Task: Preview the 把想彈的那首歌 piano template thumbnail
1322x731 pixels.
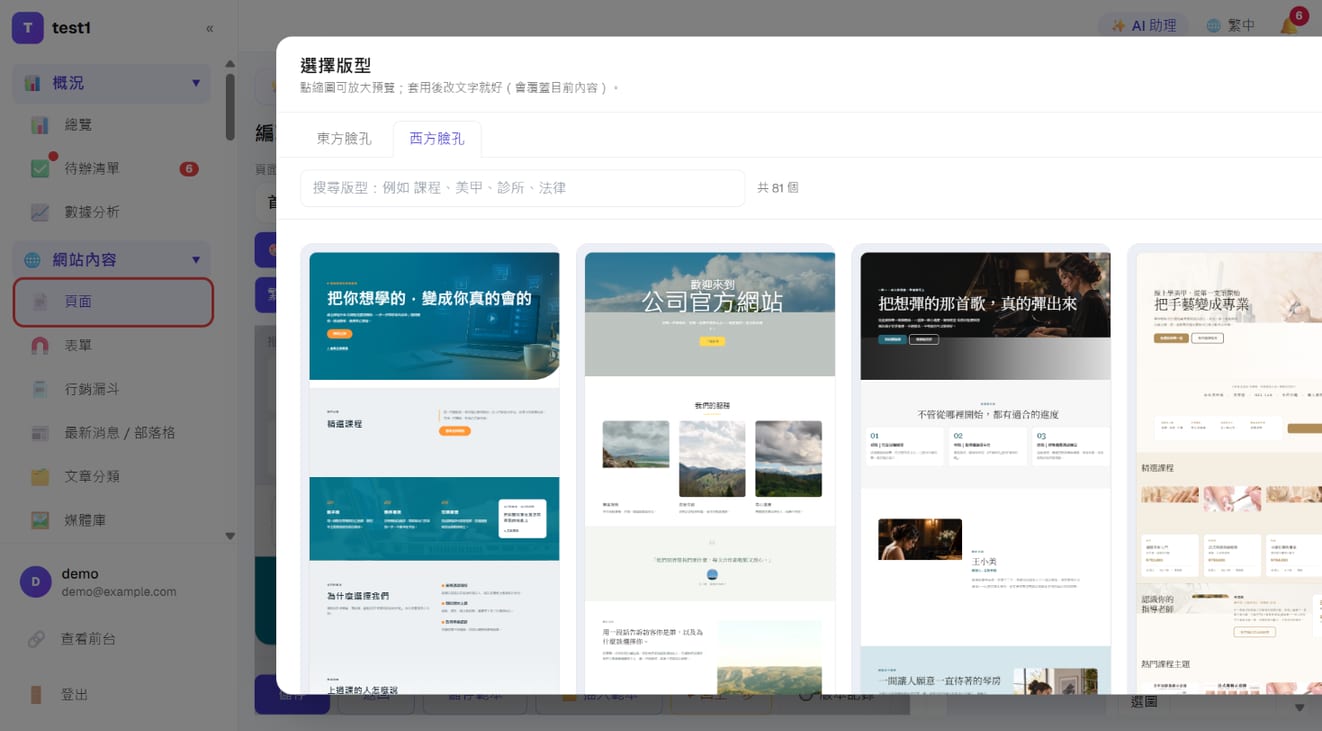Action: [x=985, y=472]
